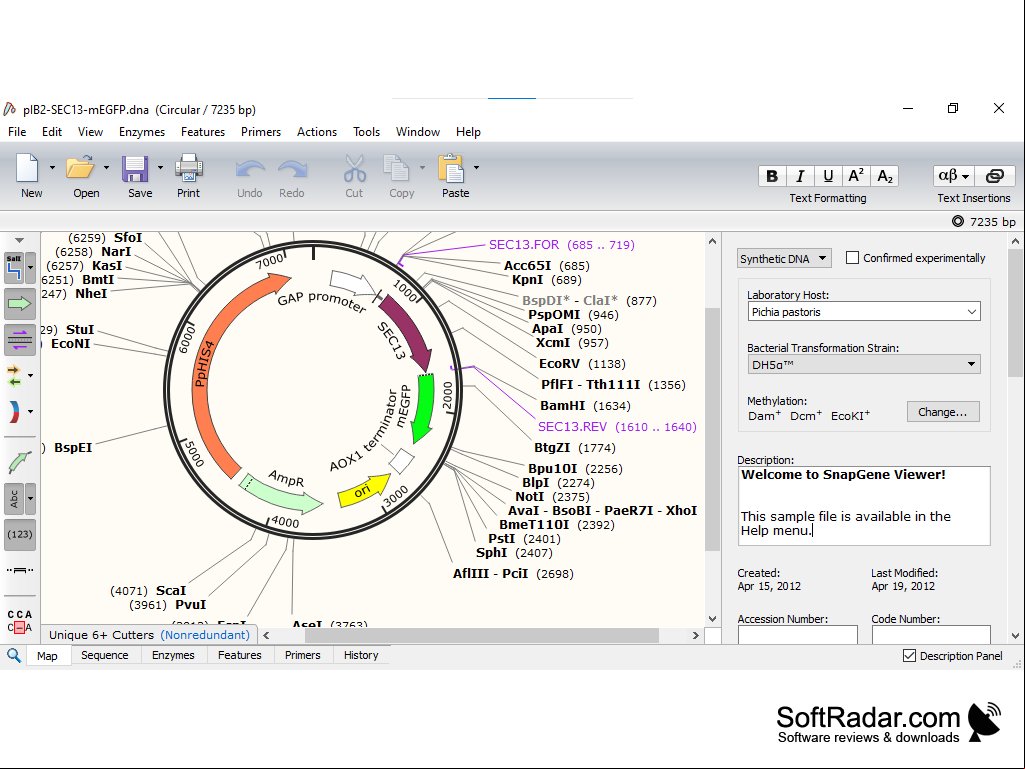Click the description panel scrollbar thumb
Viewport: 1025px width, 769px height.
coord(1015,313)
